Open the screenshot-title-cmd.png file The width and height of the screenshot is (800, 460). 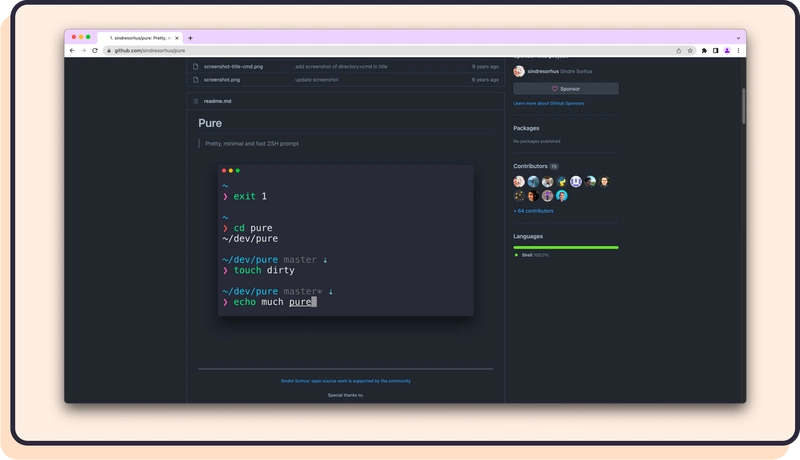point(233,66)
